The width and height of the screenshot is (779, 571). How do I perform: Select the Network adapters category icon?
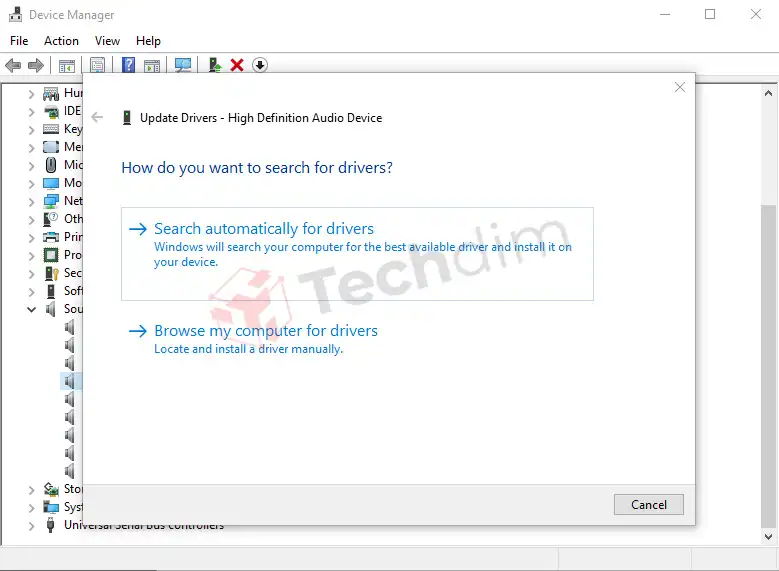51,201
